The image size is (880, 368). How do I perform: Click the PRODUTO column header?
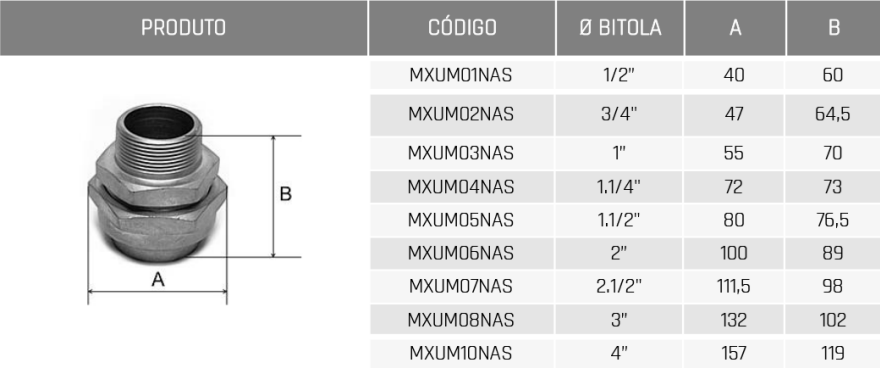[x=184, y=27]
